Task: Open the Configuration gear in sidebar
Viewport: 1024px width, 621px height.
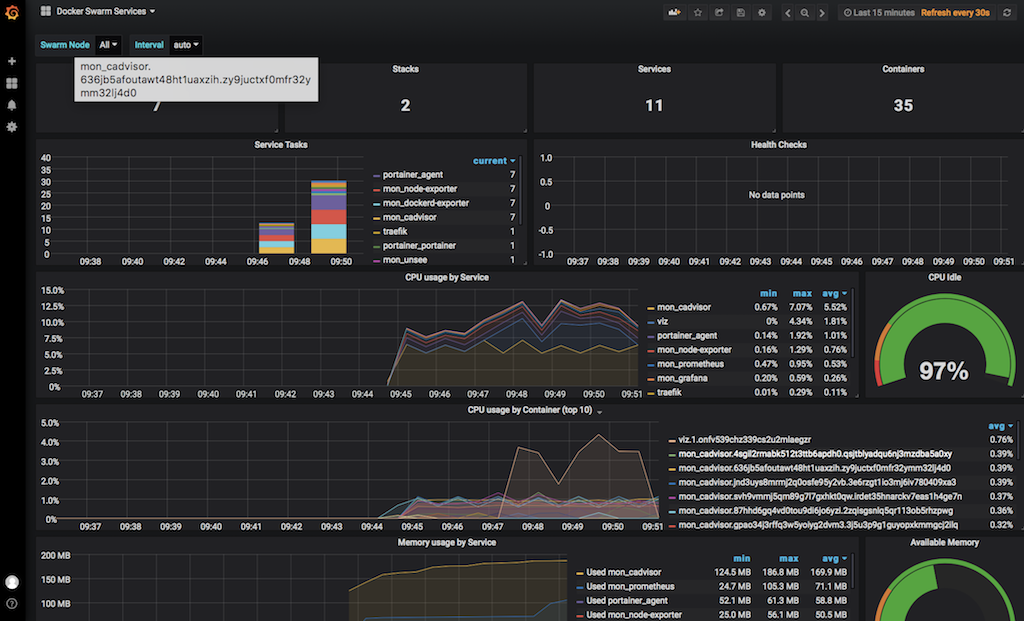Action: (12, 127)
